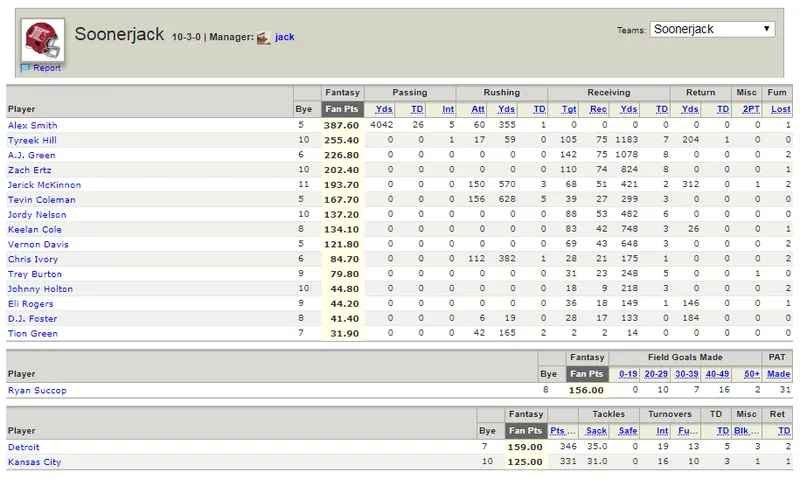
Task: Open Jerick McKinnon player page
Action: 44,185
